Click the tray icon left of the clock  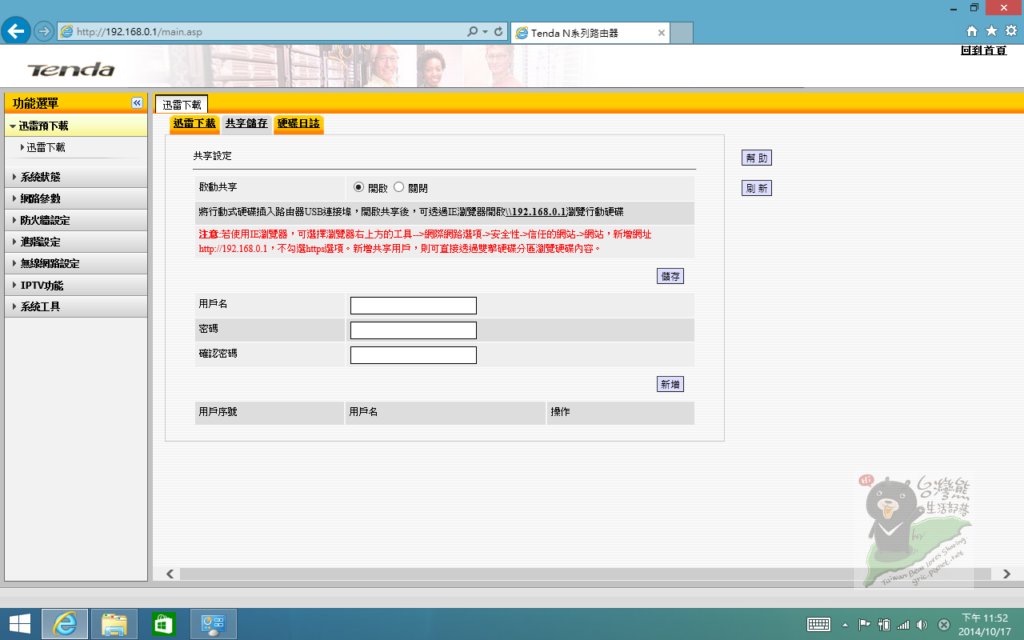pyautogui.click(x=944, y=625)
